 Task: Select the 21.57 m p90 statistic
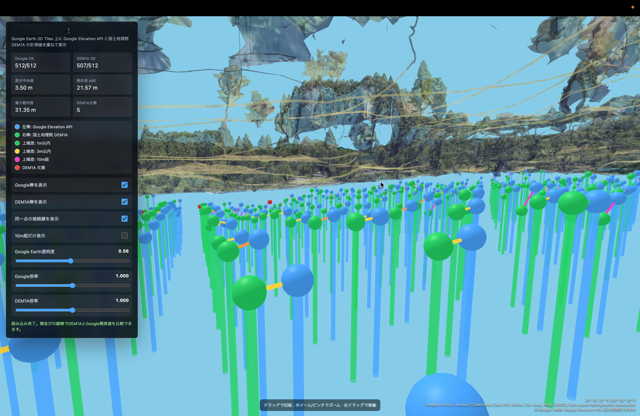(x=87, y=88)
